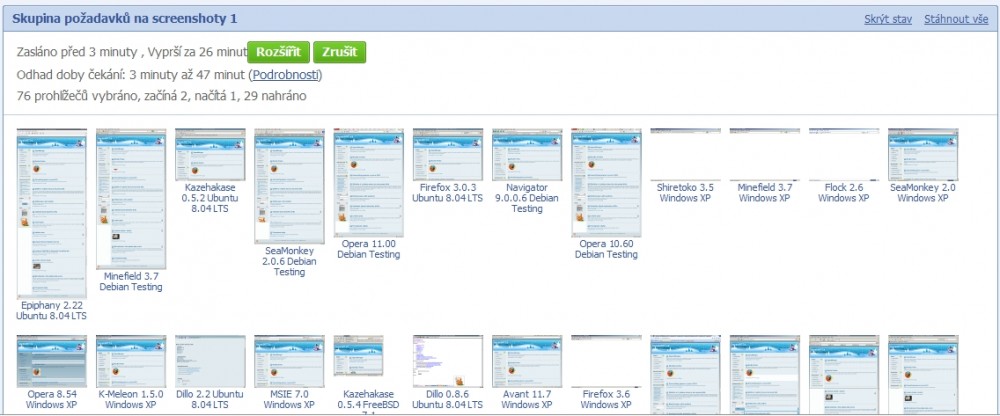Open the Podrobnosti link

tap(285, 75)
